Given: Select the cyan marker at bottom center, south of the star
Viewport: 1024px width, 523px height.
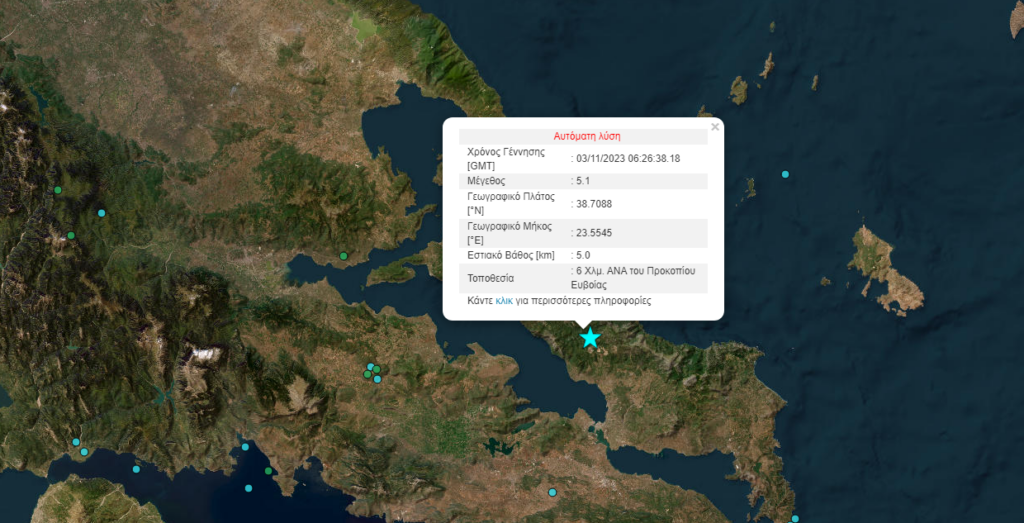Looking at the screenshot, I should click(552, 492).
